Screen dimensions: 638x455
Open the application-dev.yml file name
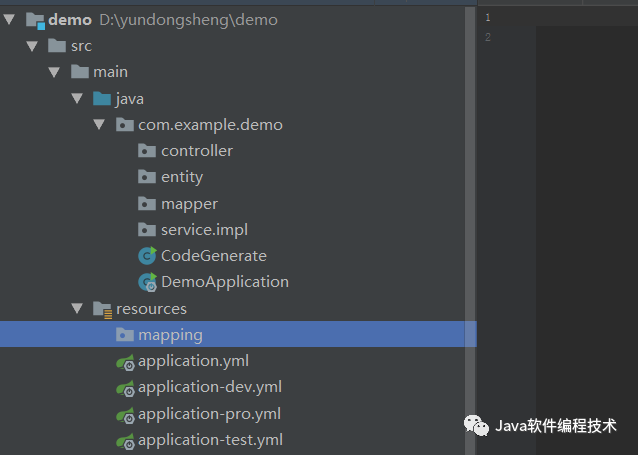pyautogui.click(x=210, y=387)
